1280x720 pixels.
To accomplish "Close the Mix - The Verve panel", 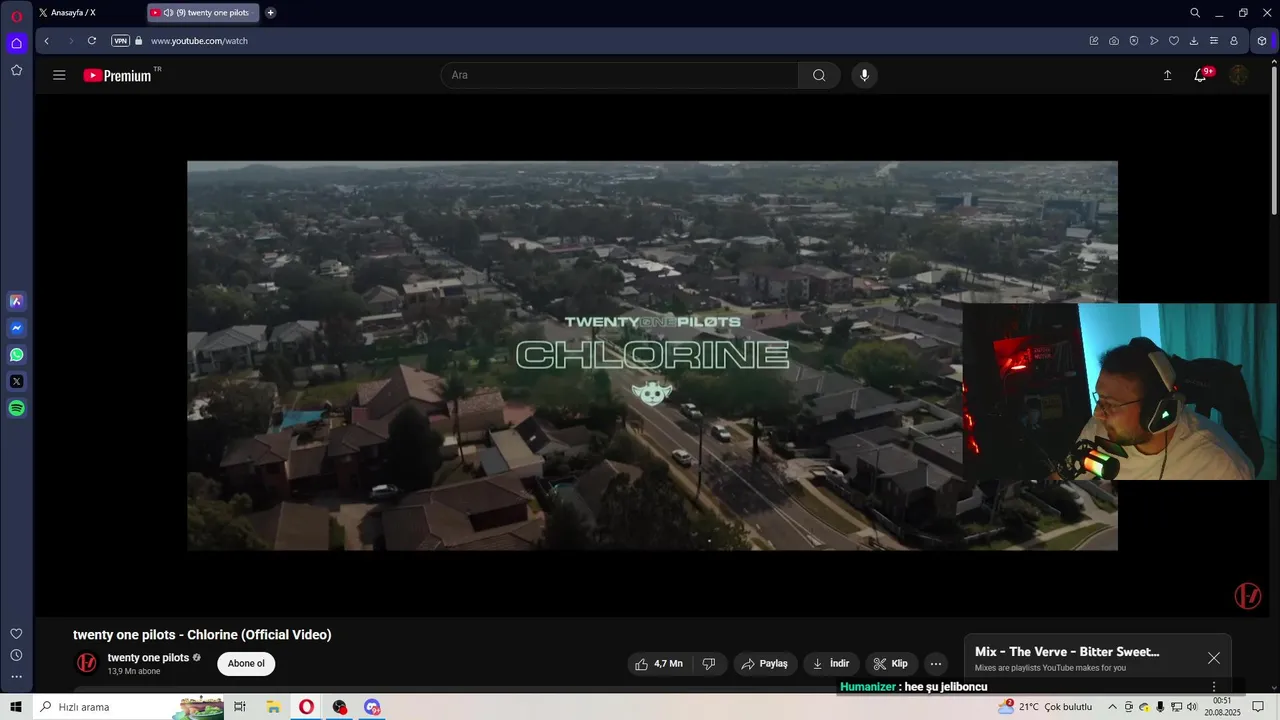I will pyautogui.click(x=1213, y=658).
